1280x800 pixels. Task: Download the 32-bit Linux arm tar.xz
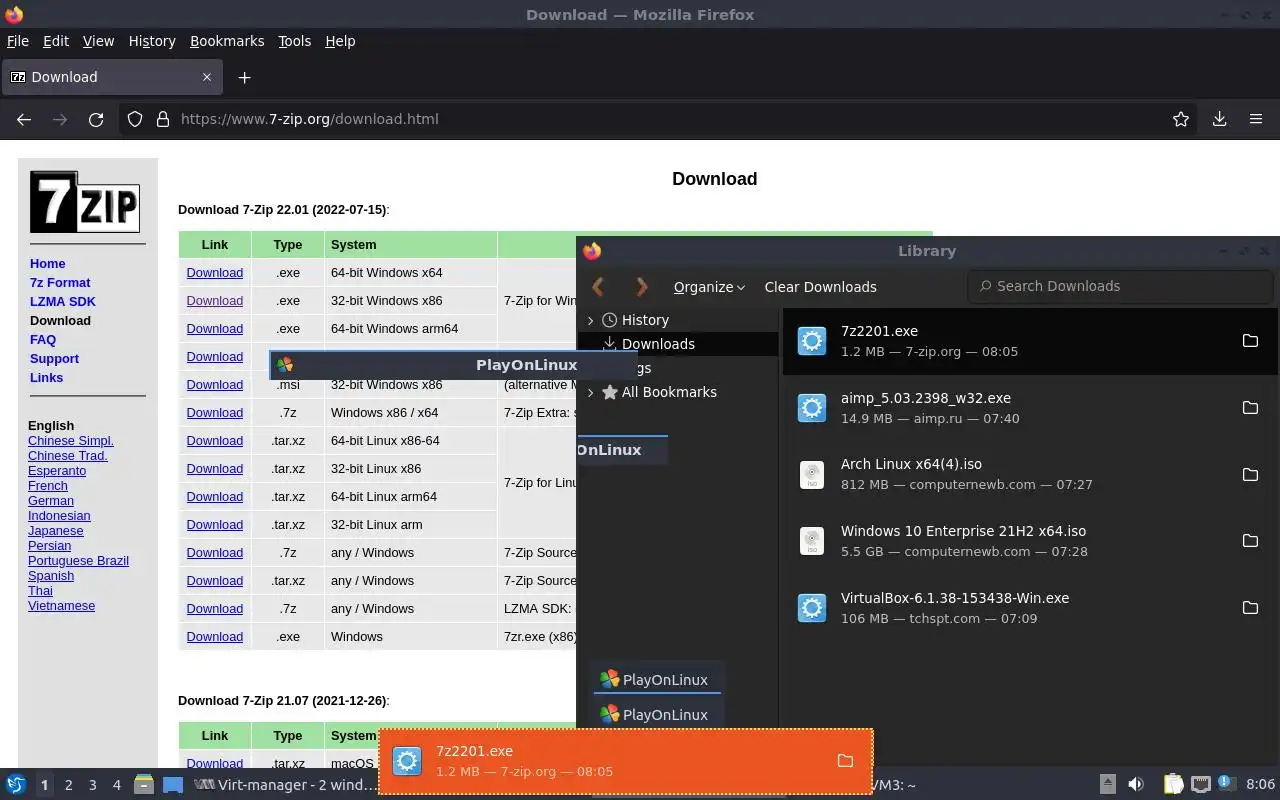pos(215,525)
